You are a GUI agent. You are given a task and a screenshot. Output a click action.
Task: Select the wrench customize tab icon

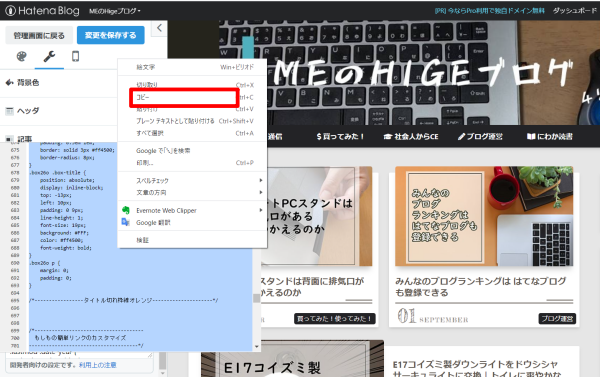pos(49,57)
